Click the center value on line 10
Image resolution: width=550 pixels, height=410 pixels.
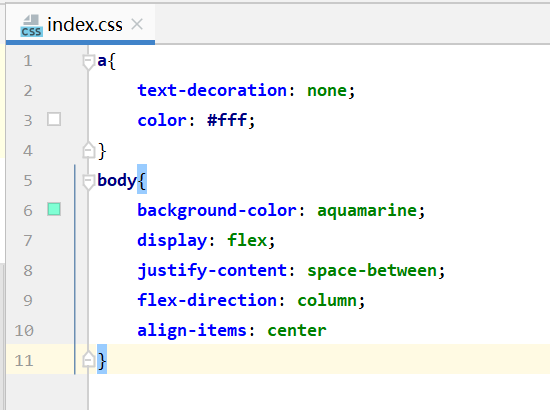[297, 331]
